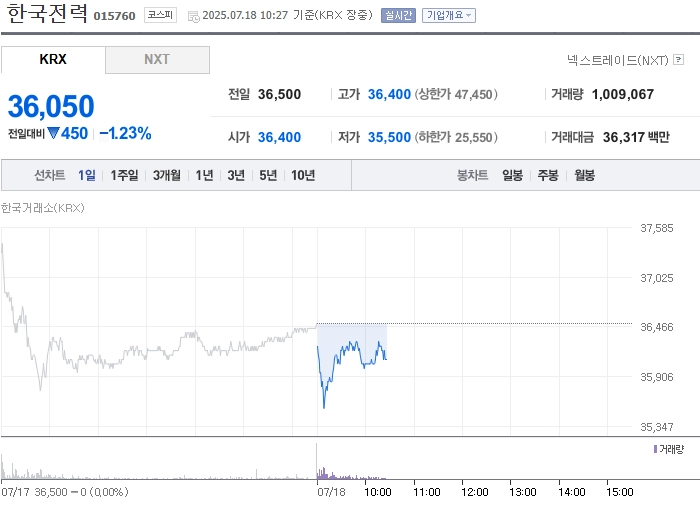Select the 1주일 line chart period

(125, 175)
